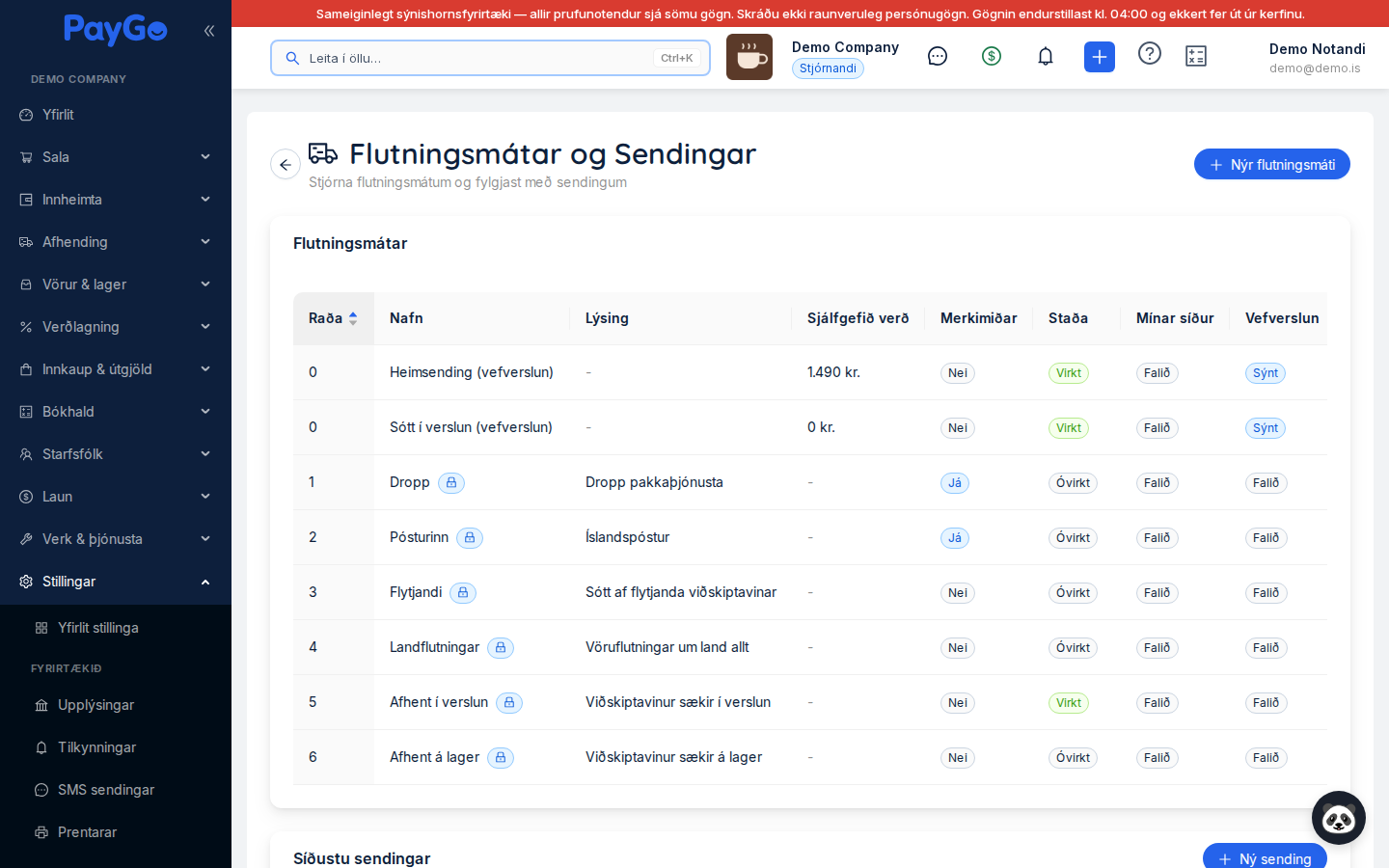The image size is (1389, 868).
Task: Click the Virkt status for Afhent í verslun
Action: pyautogui.click(x=1069, y=703)
